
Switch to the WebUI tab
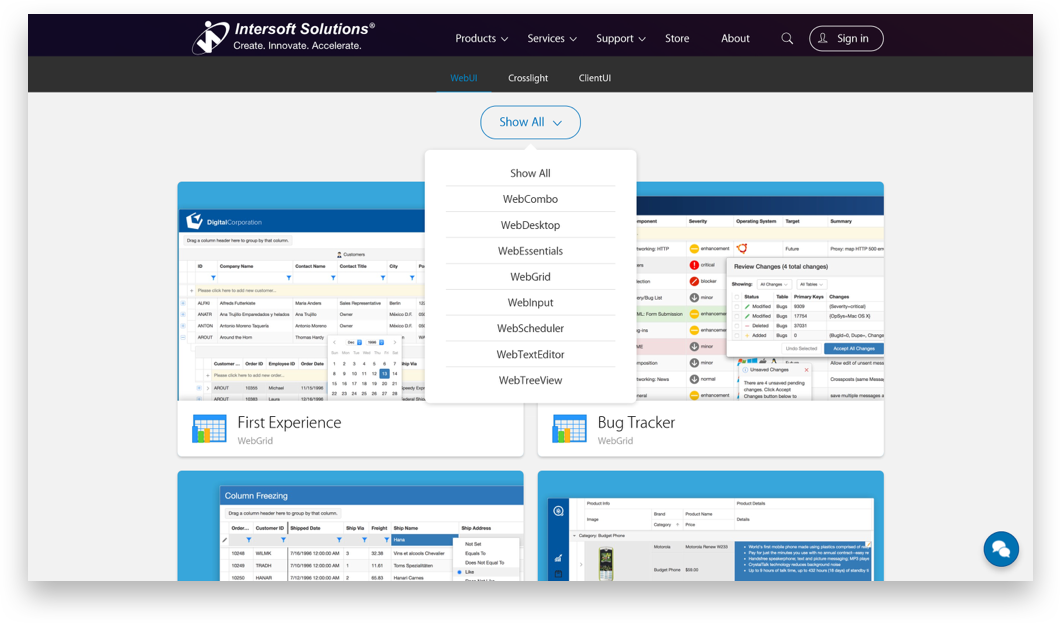pyautogui.click(x=464, y=78)
